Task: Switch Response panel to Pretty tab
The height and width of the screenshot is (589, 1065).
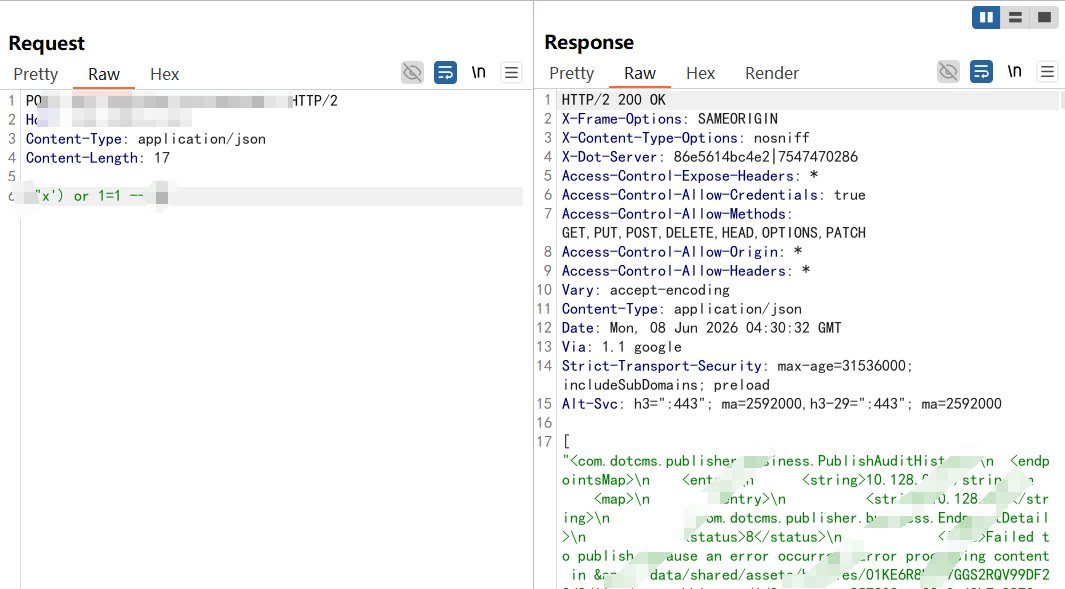Action: pyautogui.click(x=571, y=73)
